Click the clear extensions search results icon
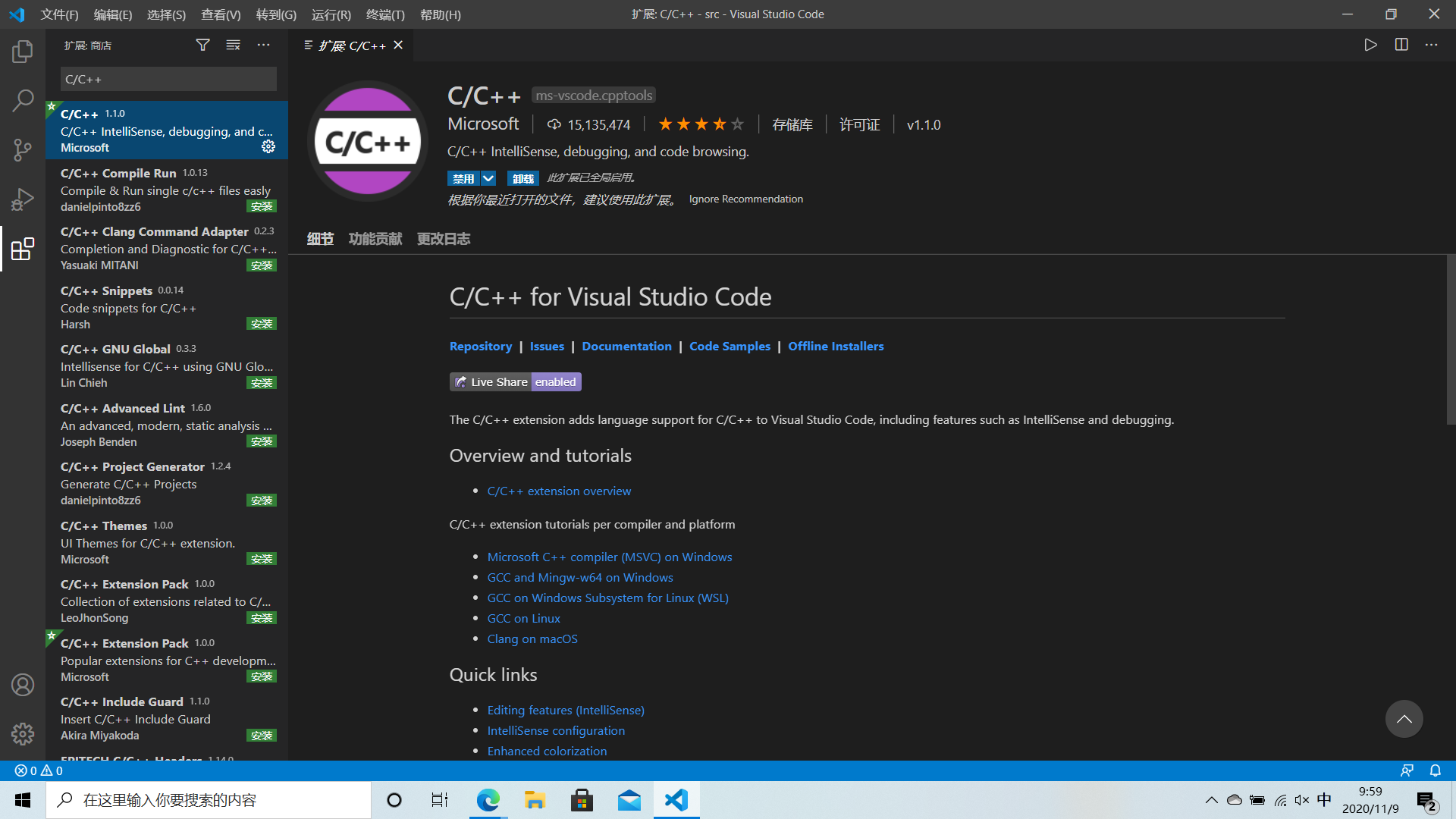1456x819 pixels. [233, 45]
